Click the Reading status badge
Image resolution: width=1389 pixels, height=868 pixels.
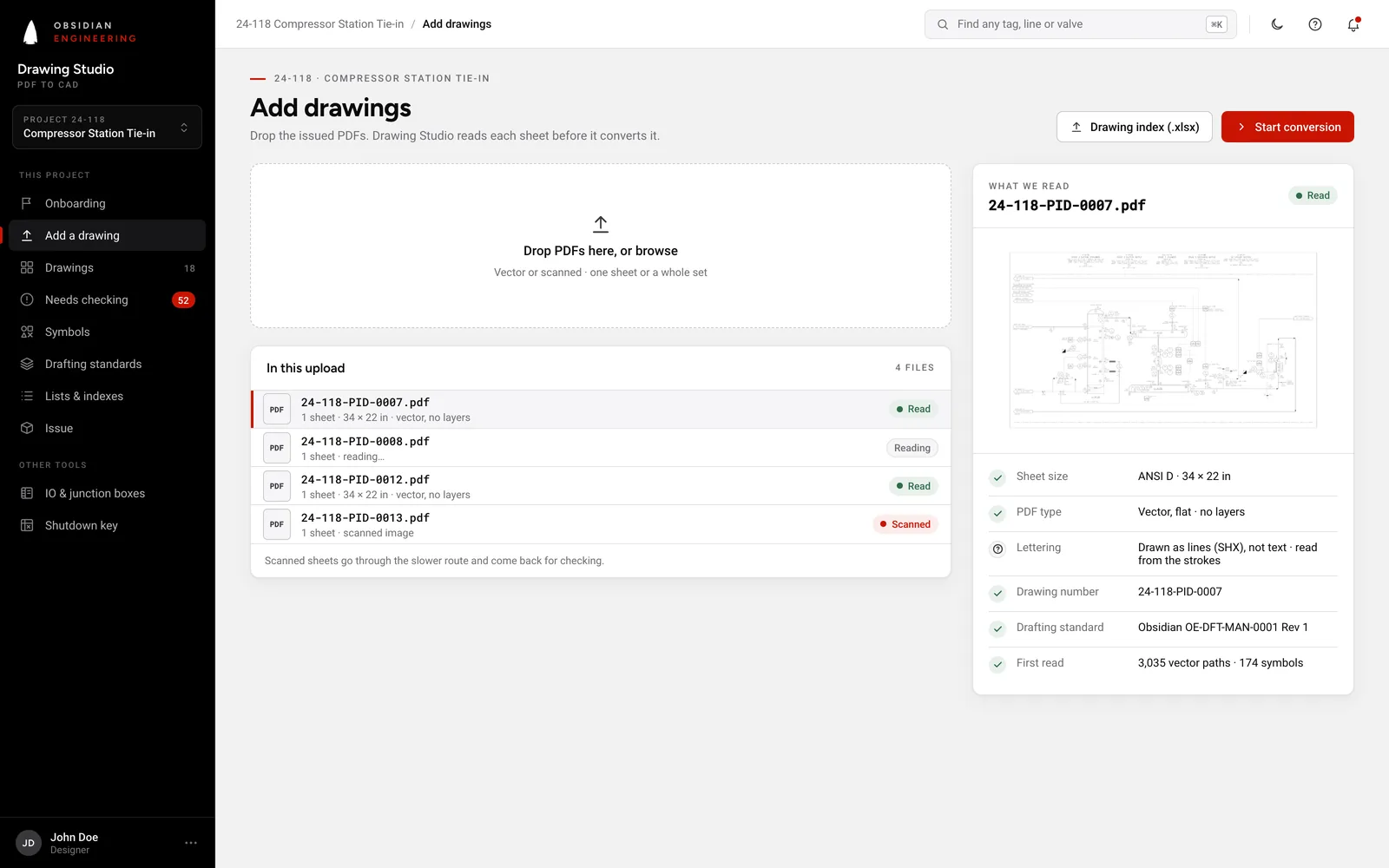point(912,448)
